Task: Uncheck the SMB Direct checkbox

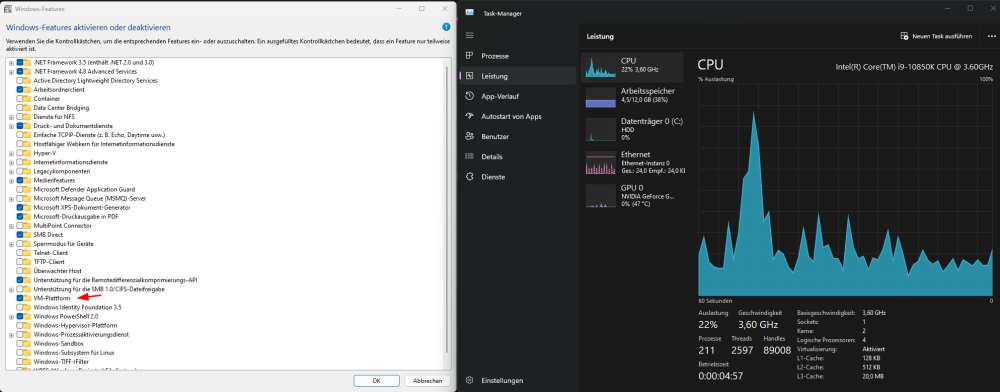Action: click(x=20, y=235)
